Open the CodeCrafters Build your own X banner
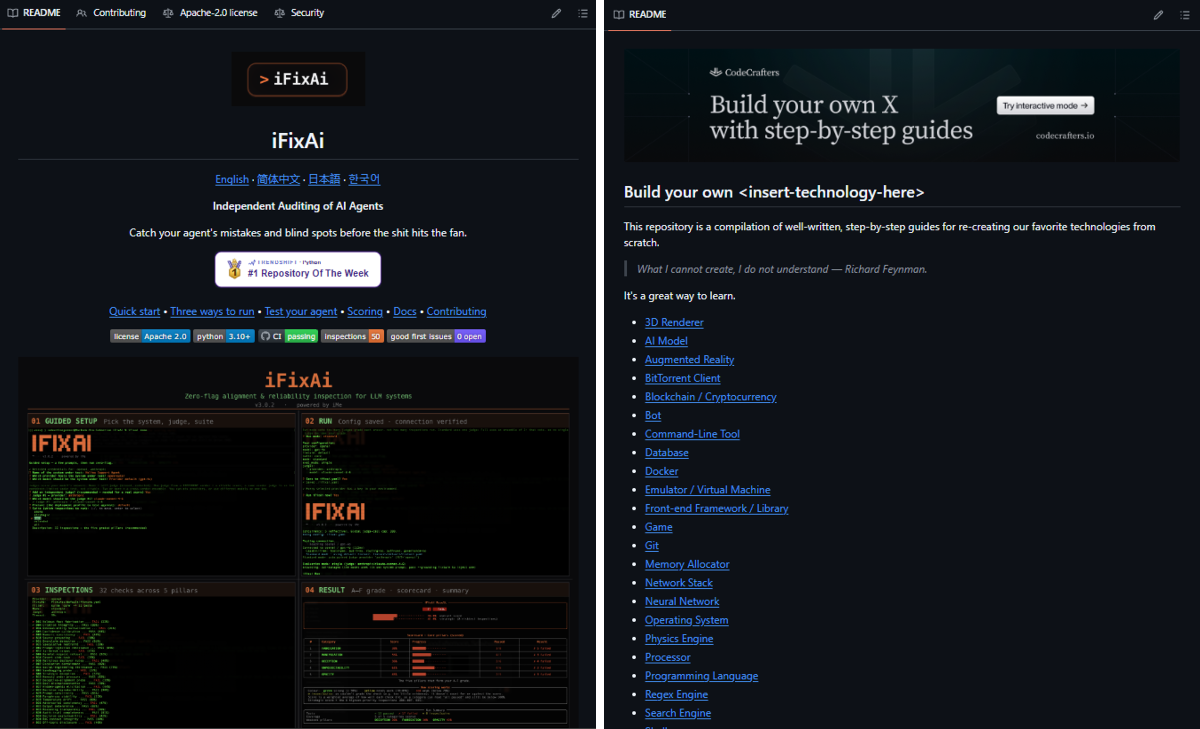 click(x=901, y=106)
